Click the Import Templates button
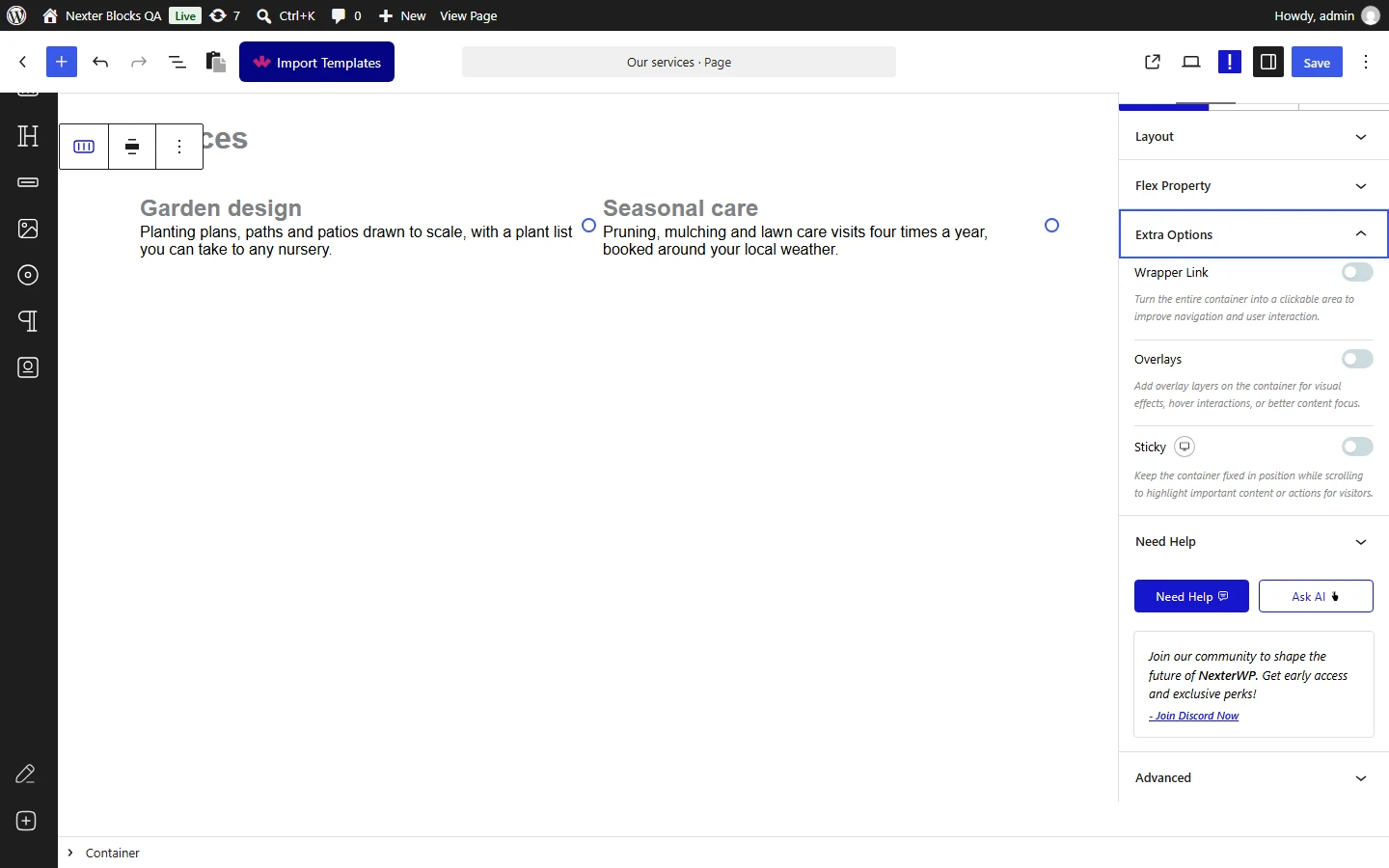This screenshot has width=1389, height=868. coord(316,62)
